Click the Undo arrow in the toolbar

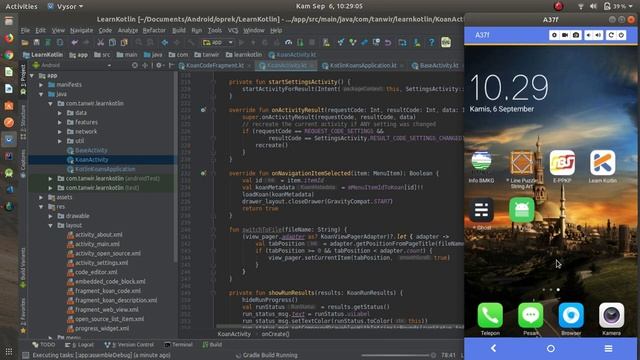tap(74, 42)
